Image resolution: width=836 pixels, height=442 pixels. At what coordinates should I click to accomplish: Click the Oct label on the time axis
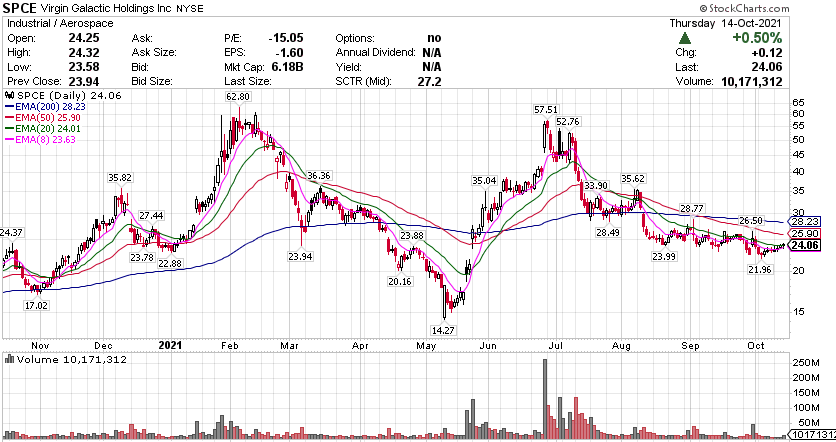[x=755, y=345]
